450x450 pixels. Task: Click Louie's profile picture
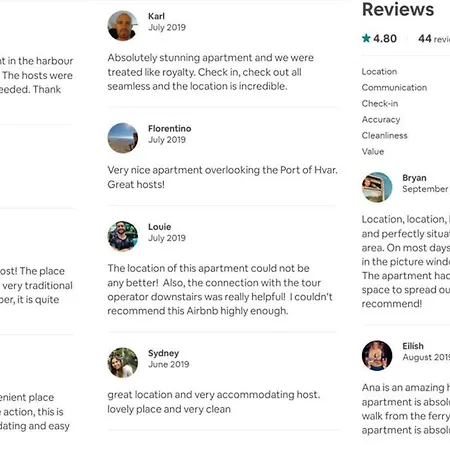(123, 236)
